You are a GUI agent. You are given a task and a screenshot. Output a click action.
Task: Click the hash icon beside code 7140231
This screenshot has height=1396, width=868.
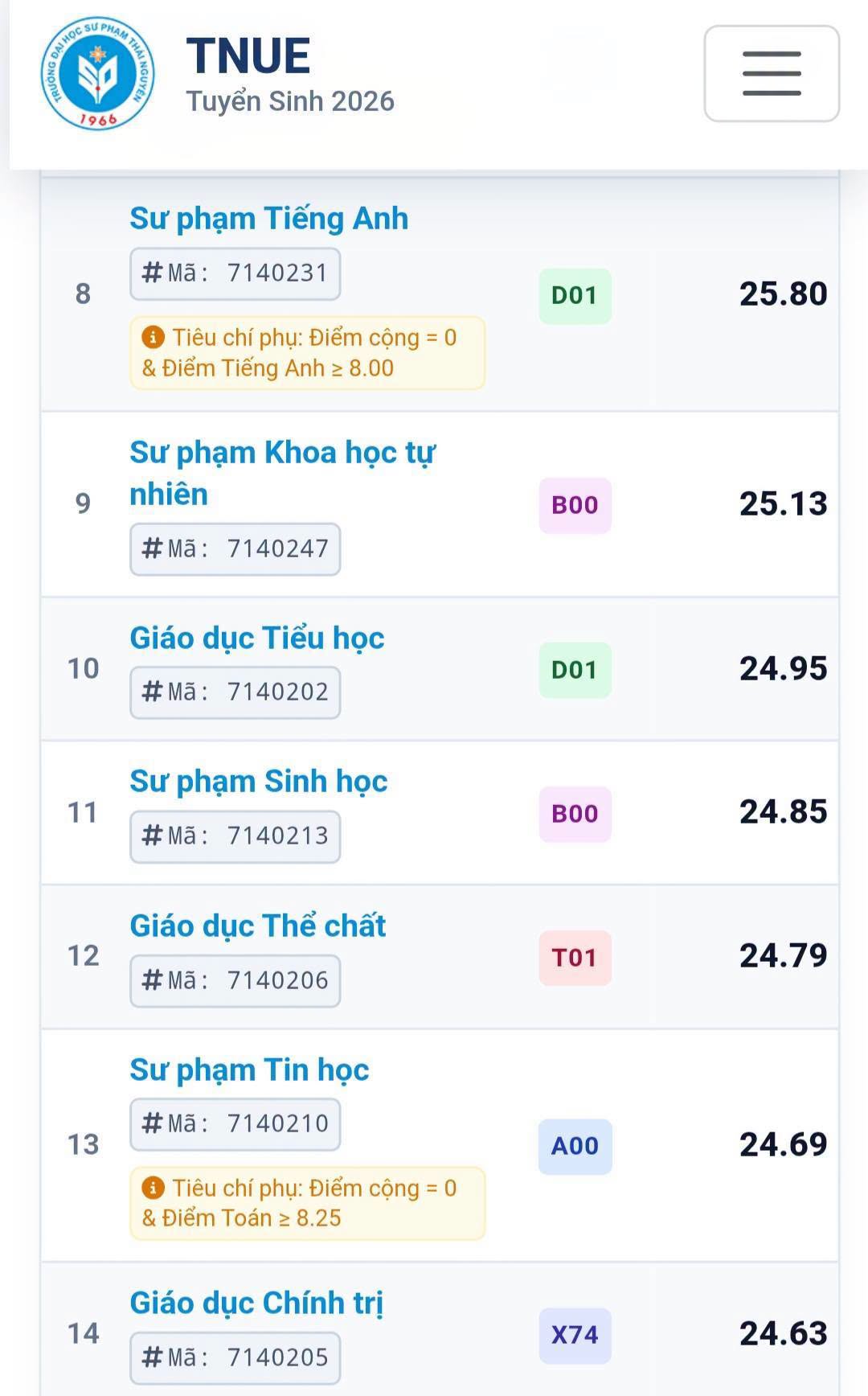click(x=152, y=273)
